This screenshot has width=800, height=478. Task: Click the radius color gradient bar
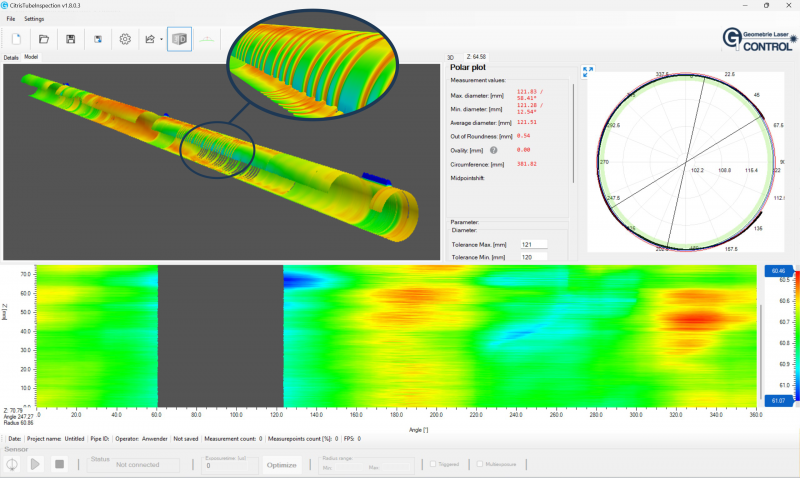pos(797,336)
